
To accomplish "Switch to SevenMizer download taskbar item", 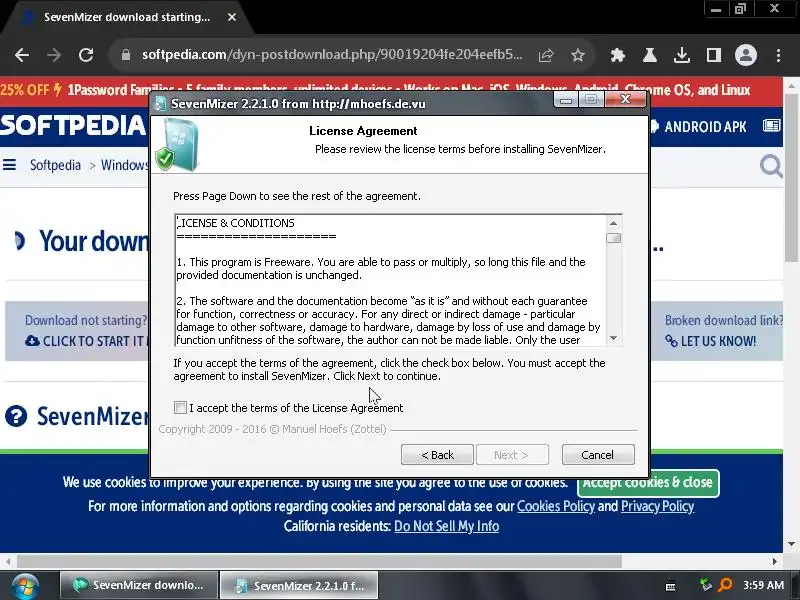I will point(138,585).
